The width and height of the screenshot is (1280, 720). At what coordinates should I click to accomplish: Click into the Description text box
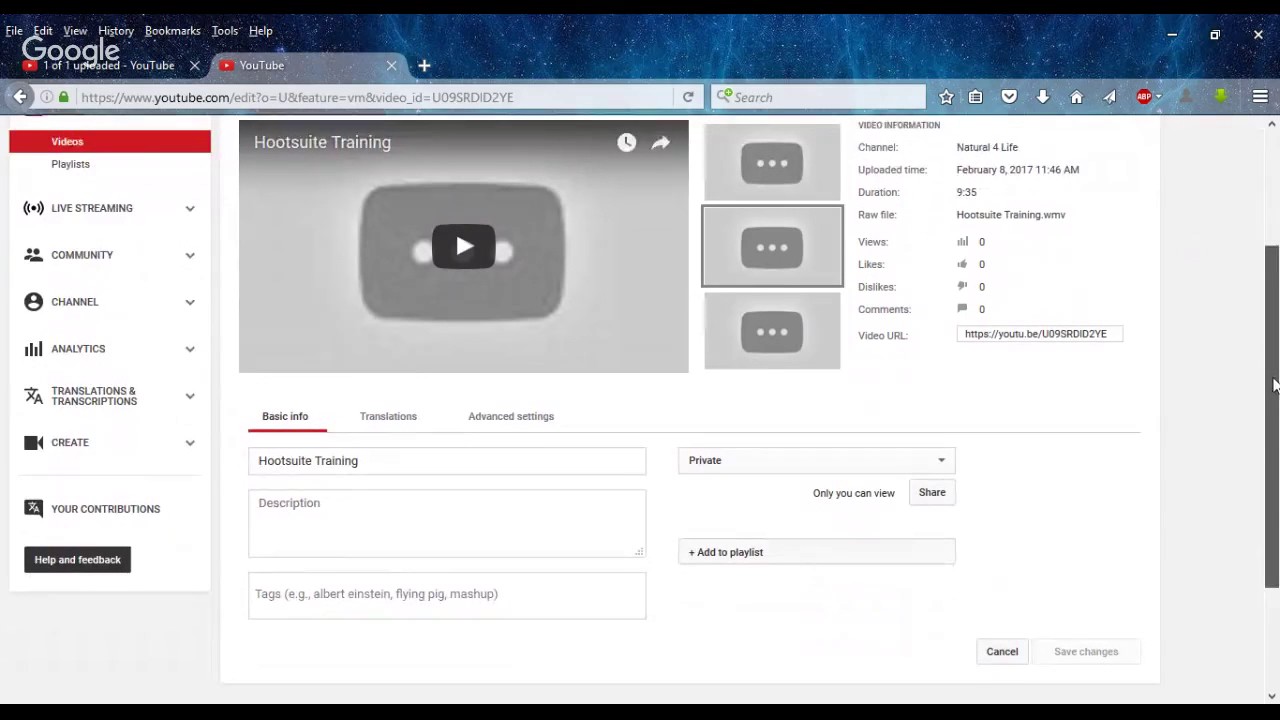pos(447,523)
